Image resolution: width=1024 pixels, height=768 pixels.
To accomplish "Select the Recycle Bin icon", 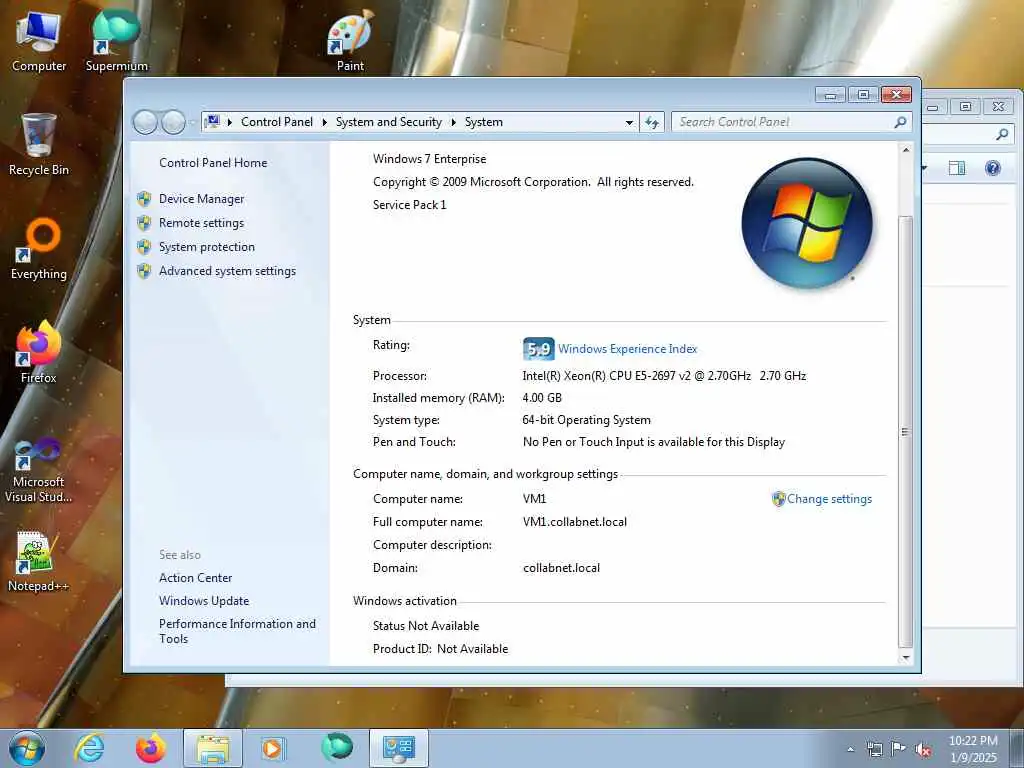I will click(39, 145).
